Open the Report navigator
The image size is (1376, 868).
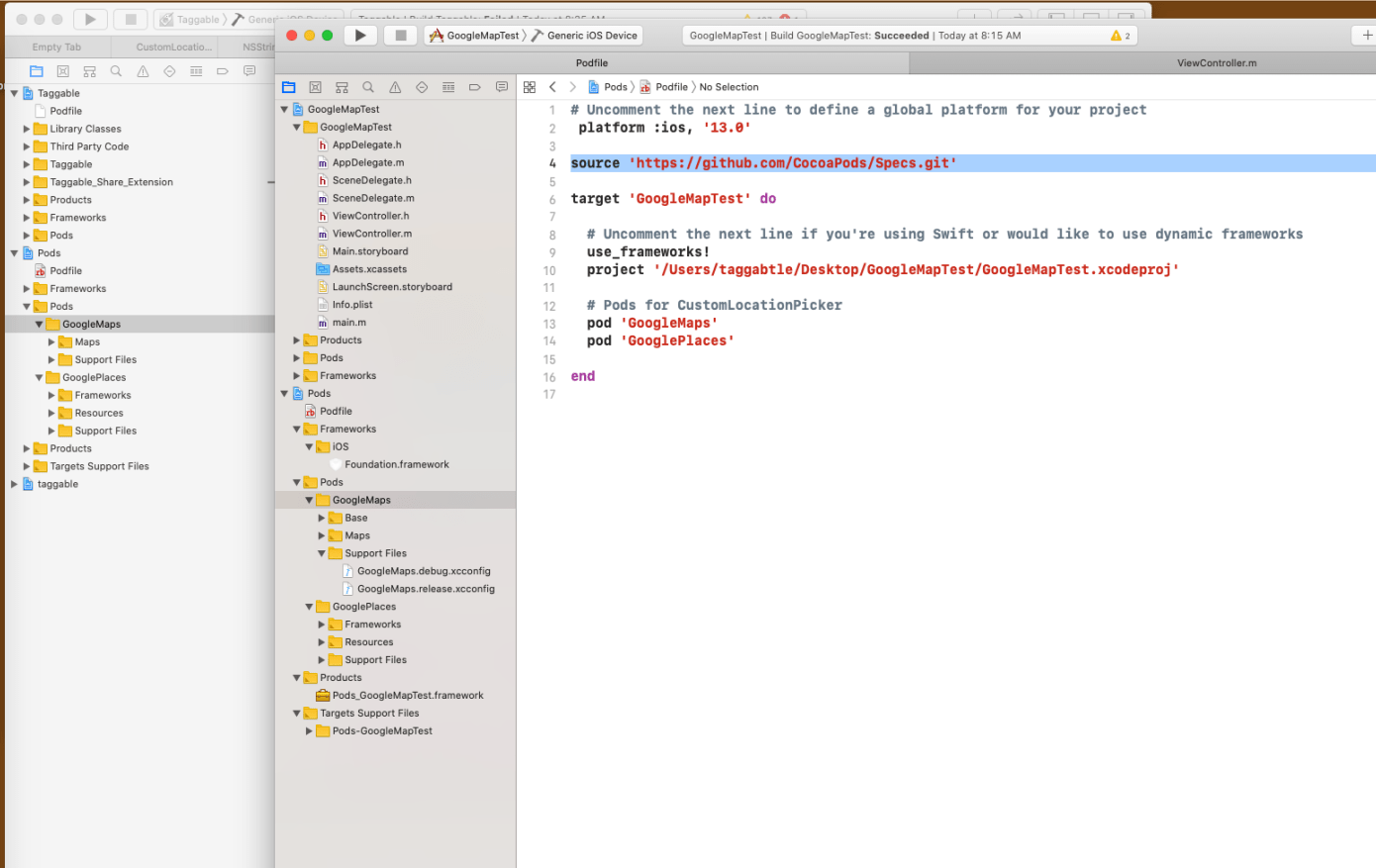click(x=502, y=87)
